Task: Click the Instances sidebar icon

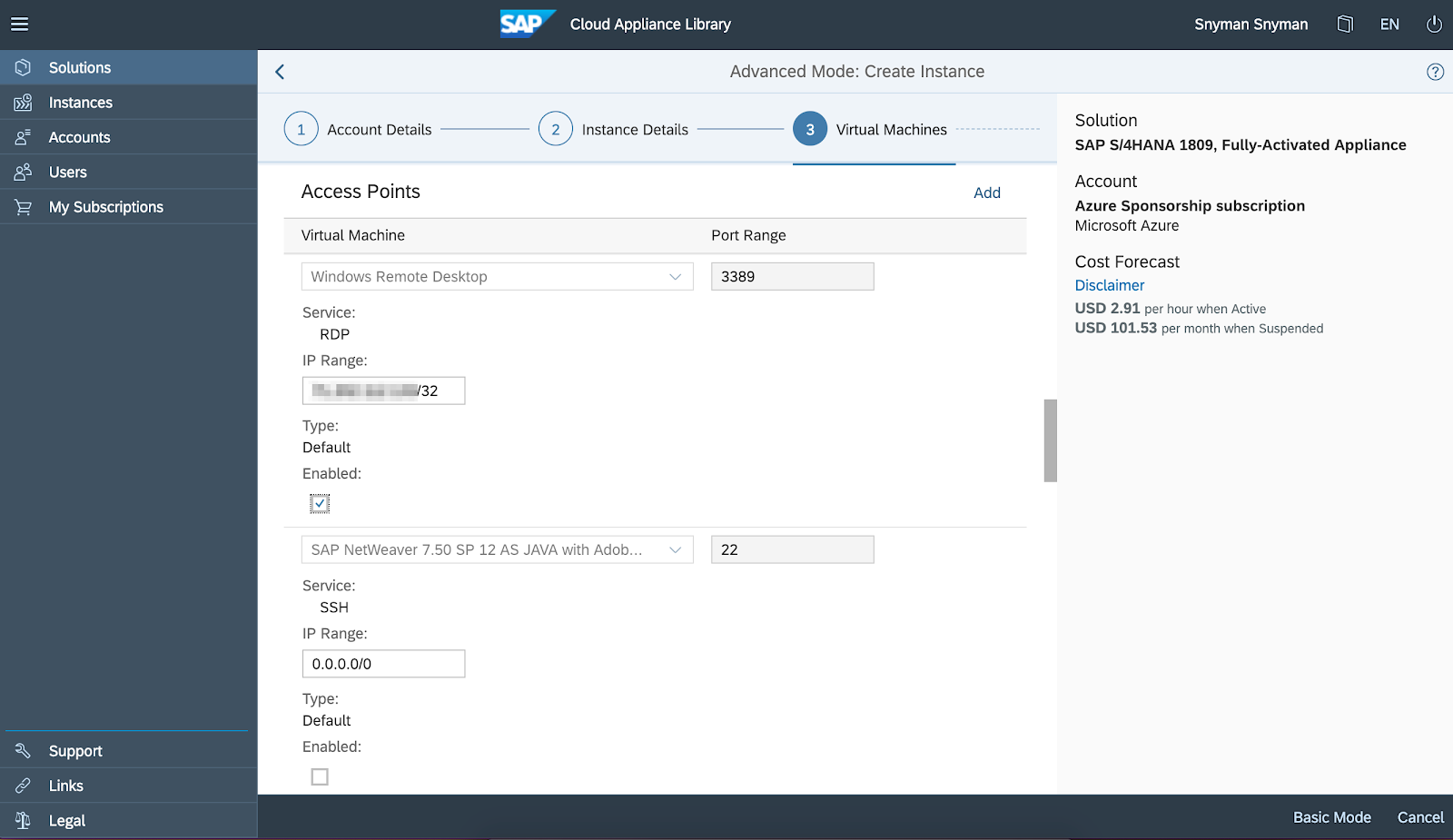Action: pyautogui.click(x=23, y=103)
